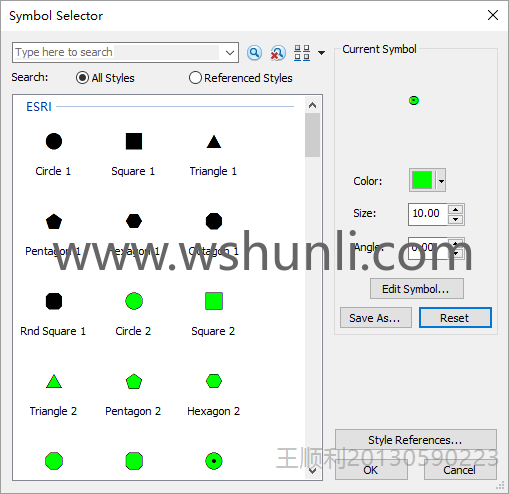Select the green Square 2 symbol

click(214, 301)
